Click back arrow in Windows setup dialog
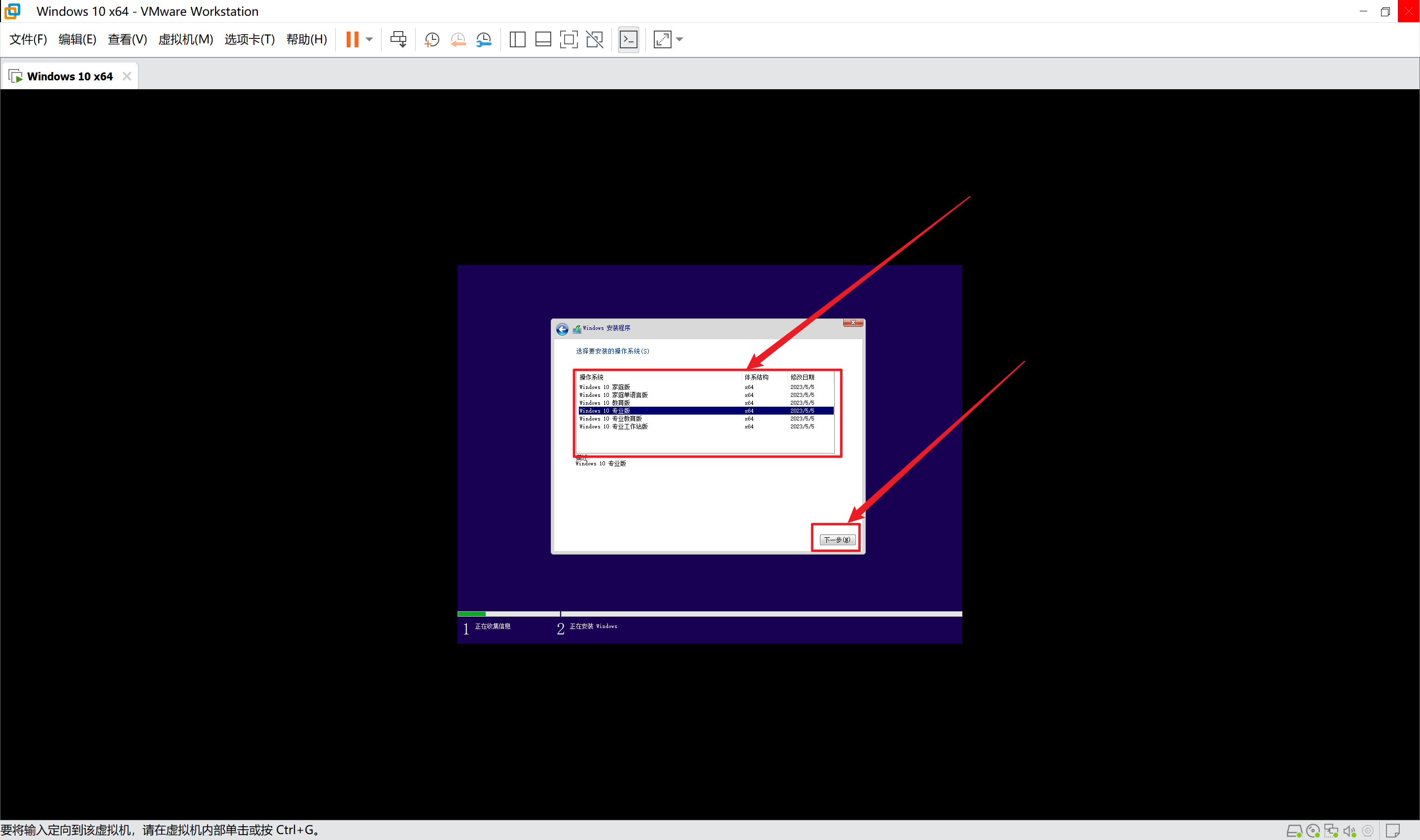1420x840 pixels. [562, 329]
